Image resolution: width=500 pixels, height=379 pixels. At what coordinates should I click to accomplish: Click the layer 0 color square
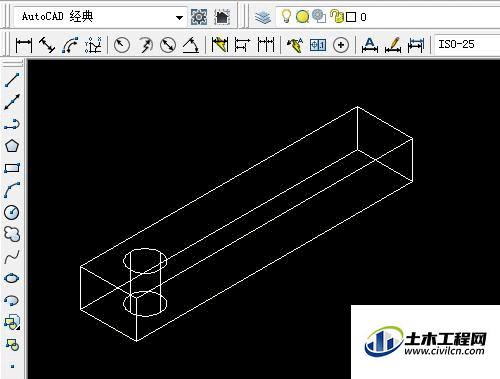coord(351,17)
